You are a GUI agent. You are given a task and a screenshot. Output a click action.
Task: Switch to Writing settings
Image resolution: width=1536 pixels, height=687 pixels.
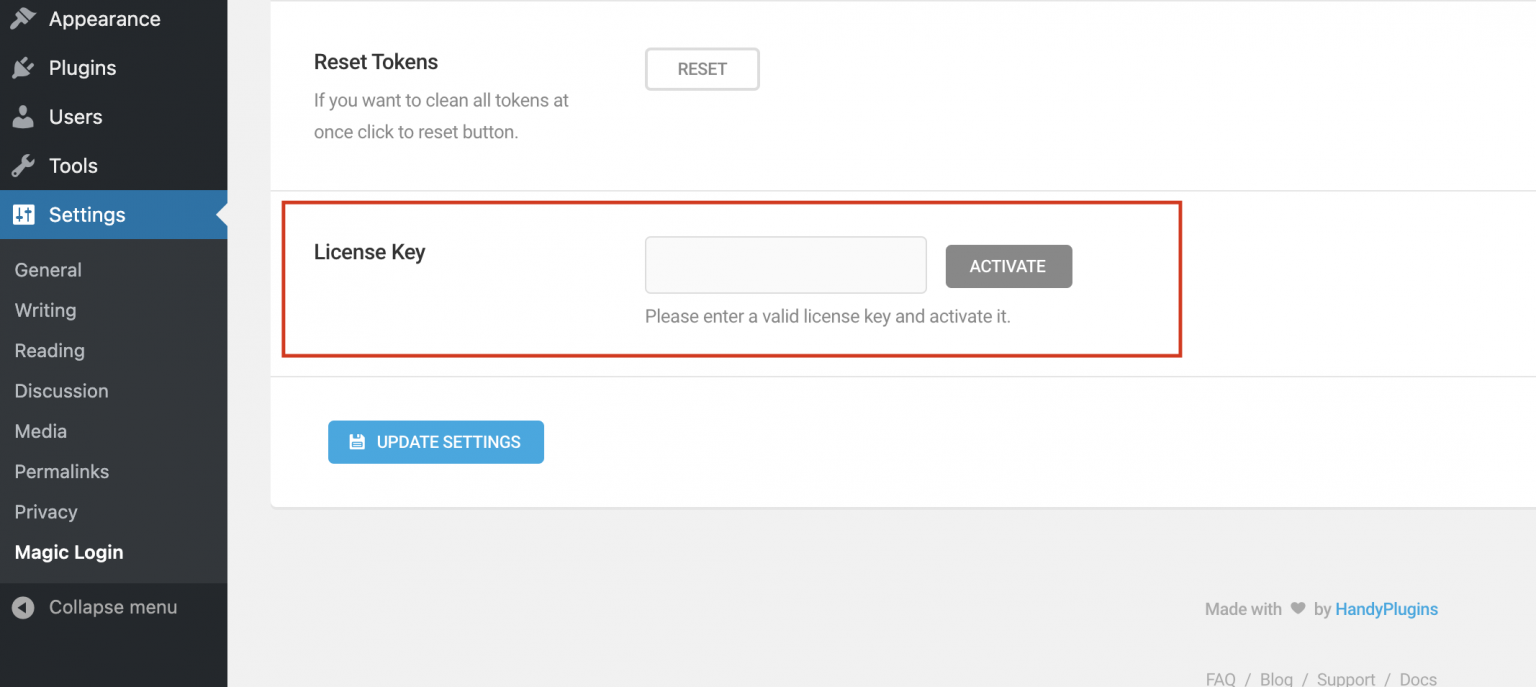coord(44,310)
